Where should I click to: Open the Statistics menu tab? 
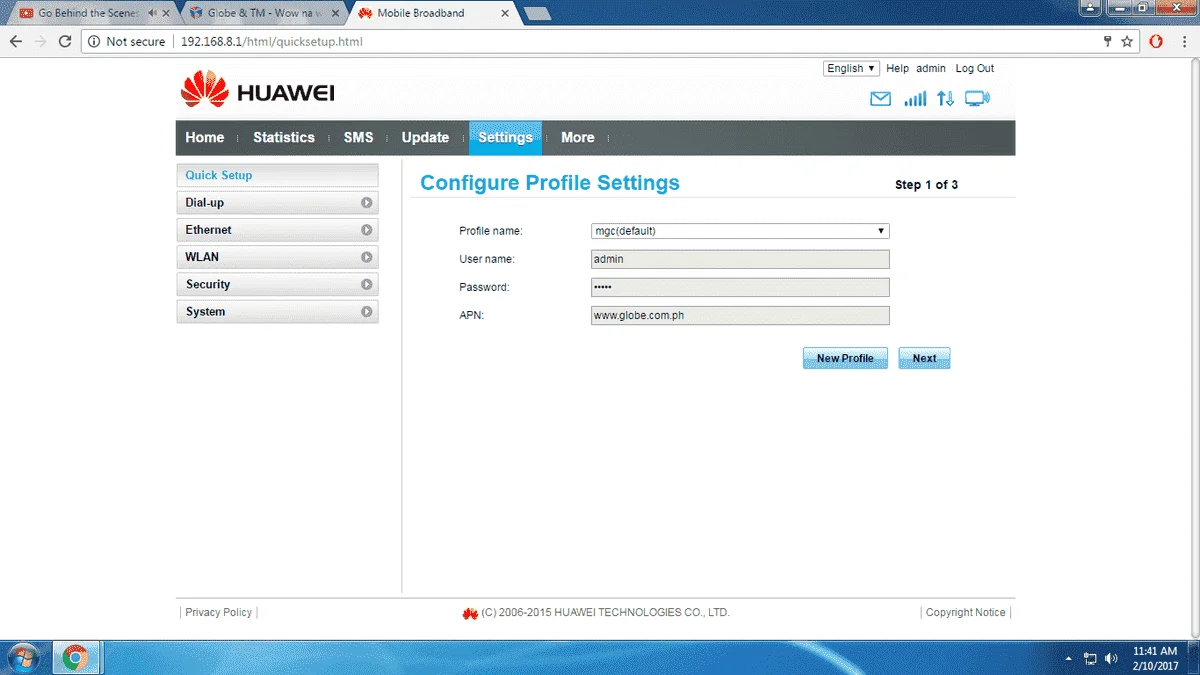click(x=284, y=138)
